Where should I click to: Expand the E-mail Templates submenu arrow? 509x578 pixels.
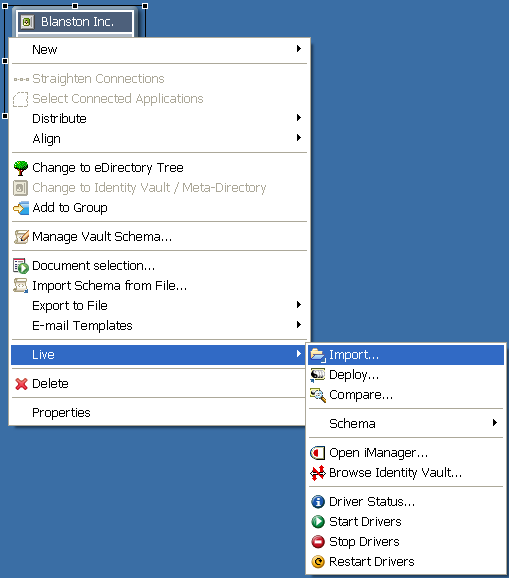[x=299, y=324]
